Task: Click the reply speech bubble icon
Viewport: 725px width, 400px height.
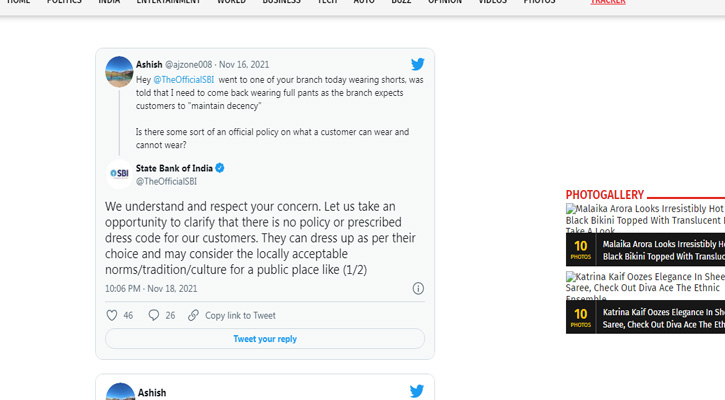Action: [154, 315]
